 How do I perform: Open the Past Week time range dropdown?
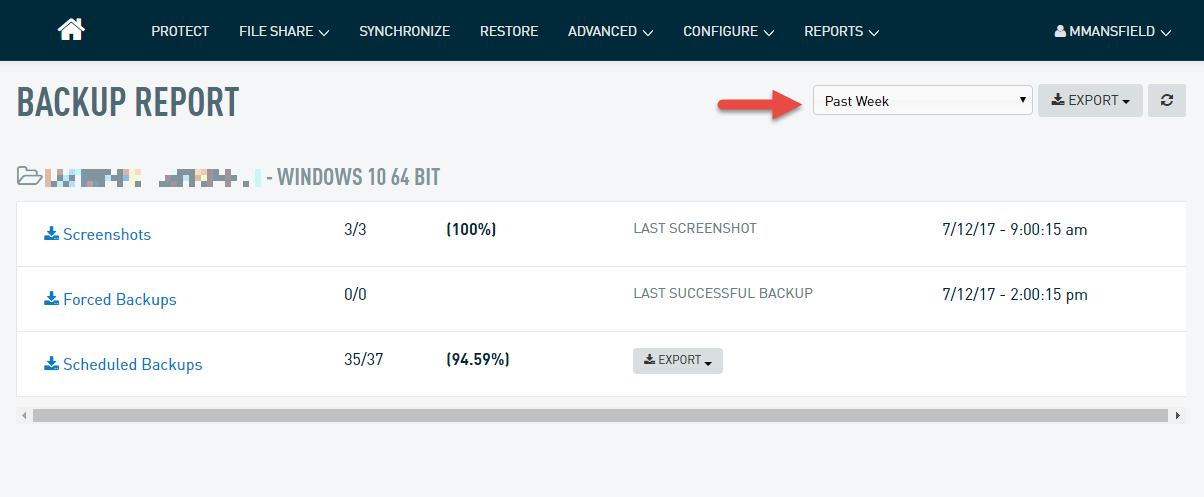coord(922,100)
